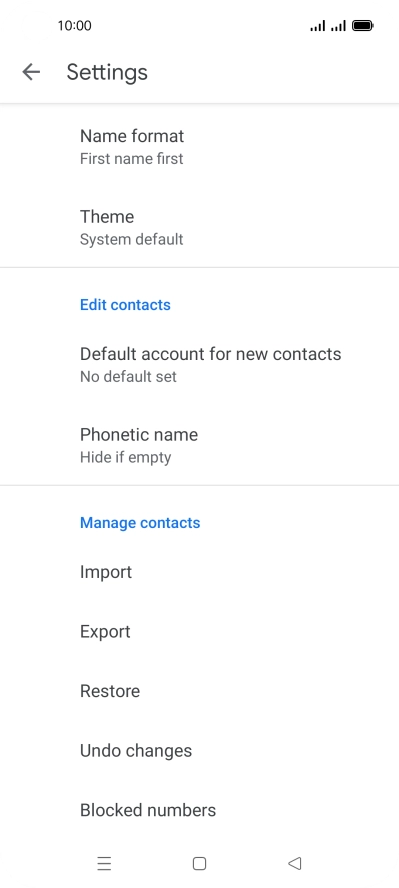Tap the 10:00 clock in status bar

point(74,25)
